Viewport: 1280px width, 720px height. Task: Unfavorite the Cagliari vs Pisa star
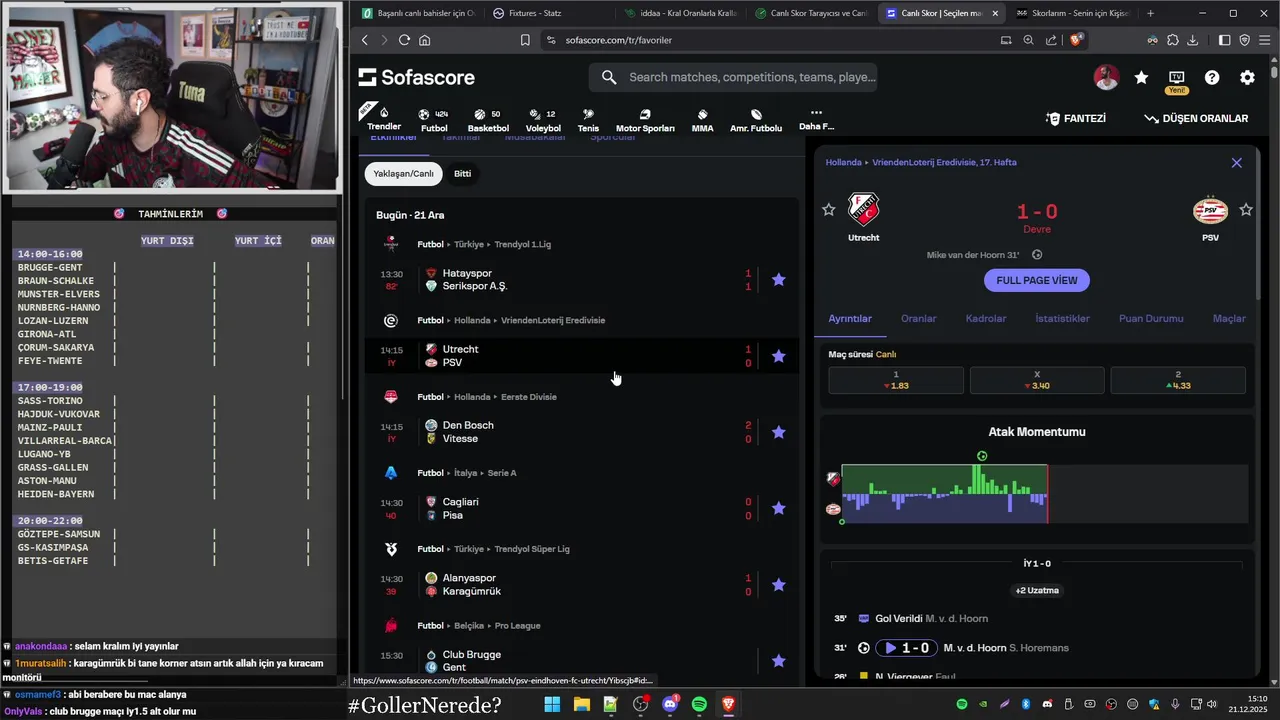(x=779, y=508)
